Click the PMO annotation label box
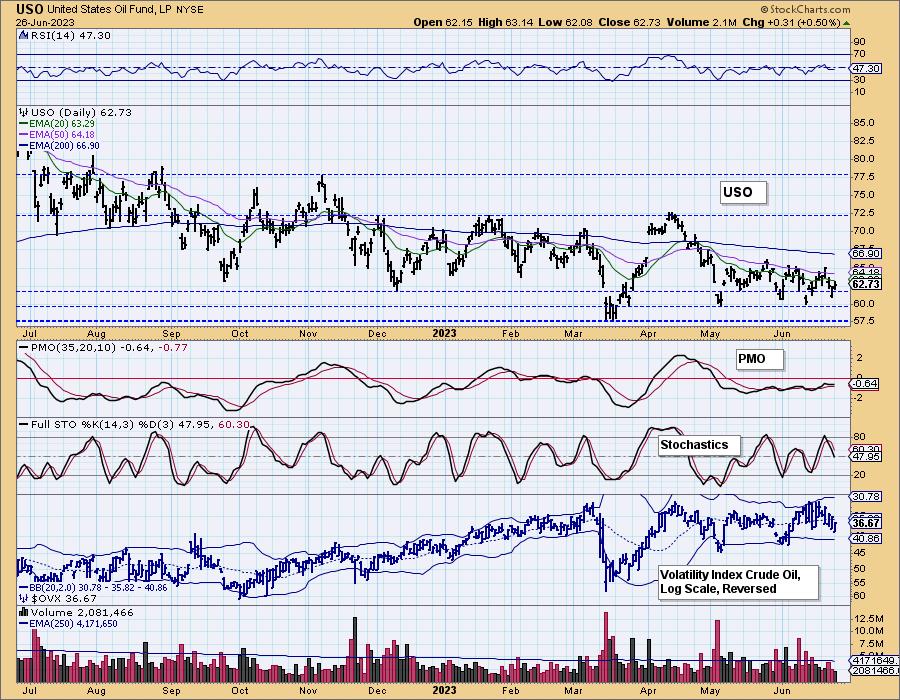Viewport: 900px width, 700px height. click(759, 359)
